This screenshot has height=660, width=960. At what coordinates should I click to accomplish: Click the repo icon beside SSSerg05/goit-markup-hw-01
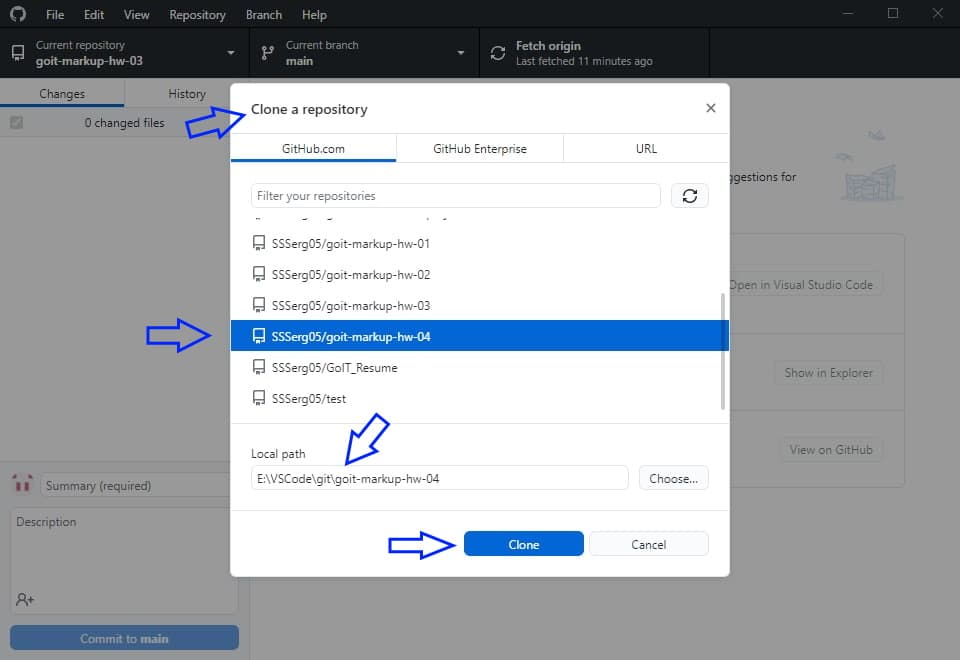258,242
